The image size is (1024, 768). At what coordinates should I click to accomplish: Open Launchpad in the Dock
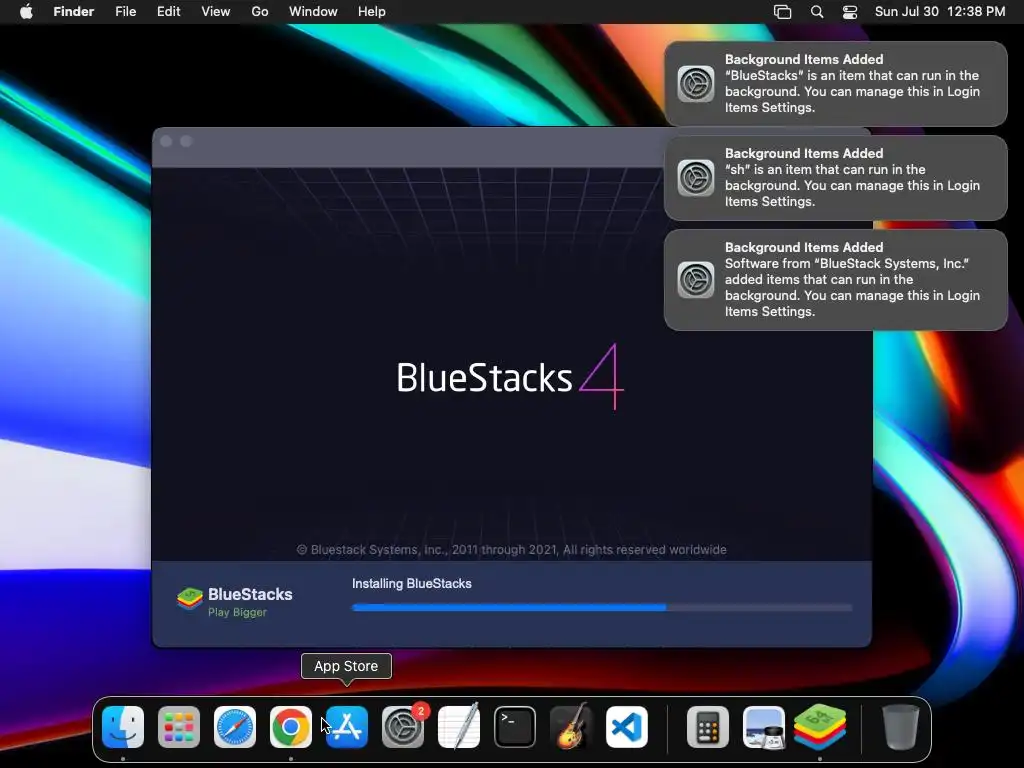[x=179, y=727]
